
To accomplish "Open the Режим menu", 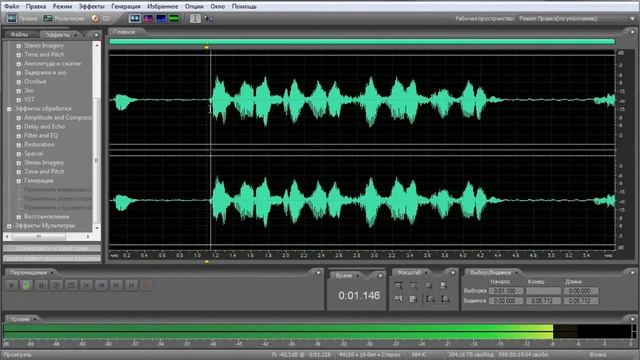I will click(x=62, y=7).
